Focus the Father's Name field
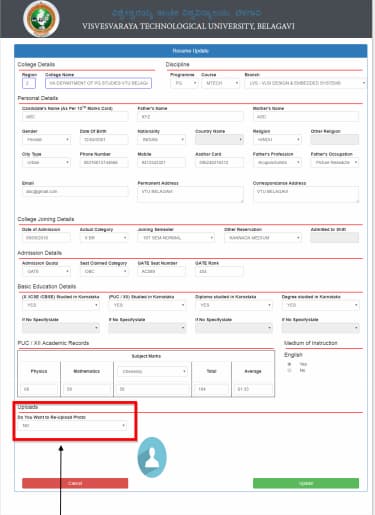Viewport: 375px width, 515px height. click(190, 117)
